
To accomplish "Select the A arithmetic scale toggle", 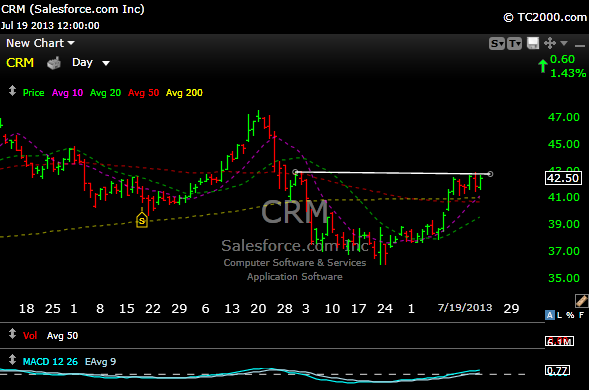I will point(550,315).
